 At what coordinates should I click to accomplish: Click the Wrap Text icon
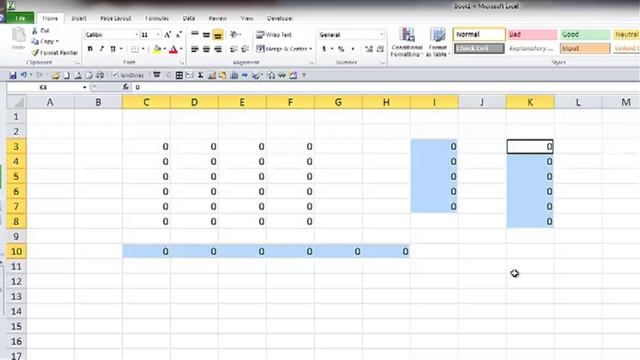pos(260,35)
